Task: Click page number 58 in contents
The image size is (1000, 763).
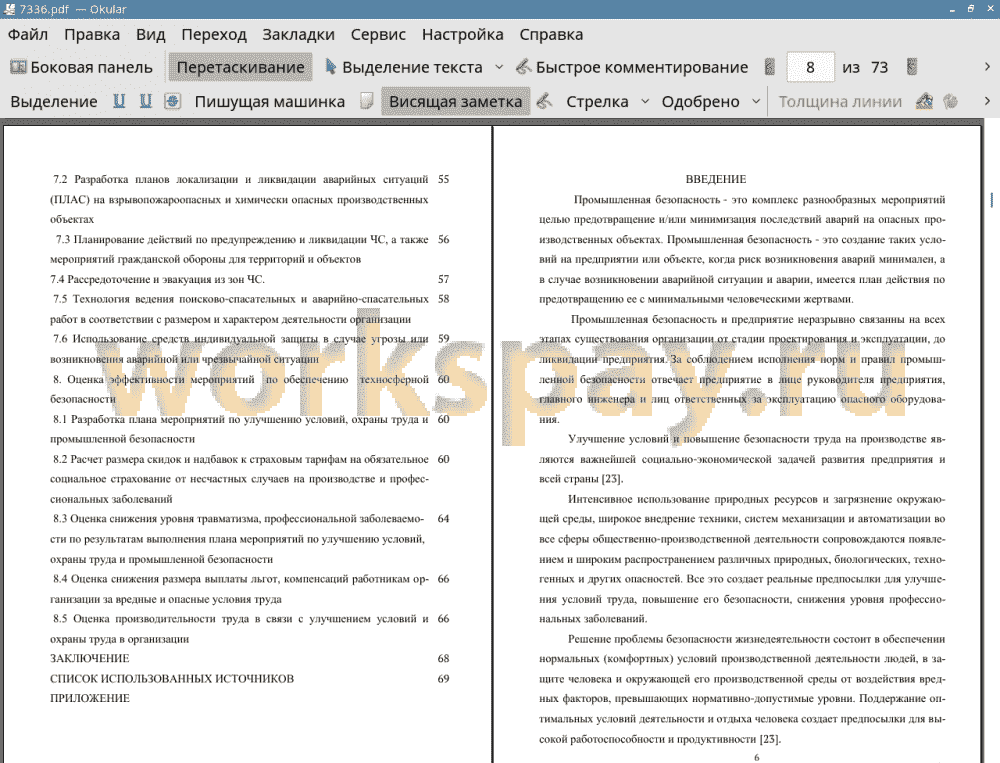Action: [x=443, y=299]
